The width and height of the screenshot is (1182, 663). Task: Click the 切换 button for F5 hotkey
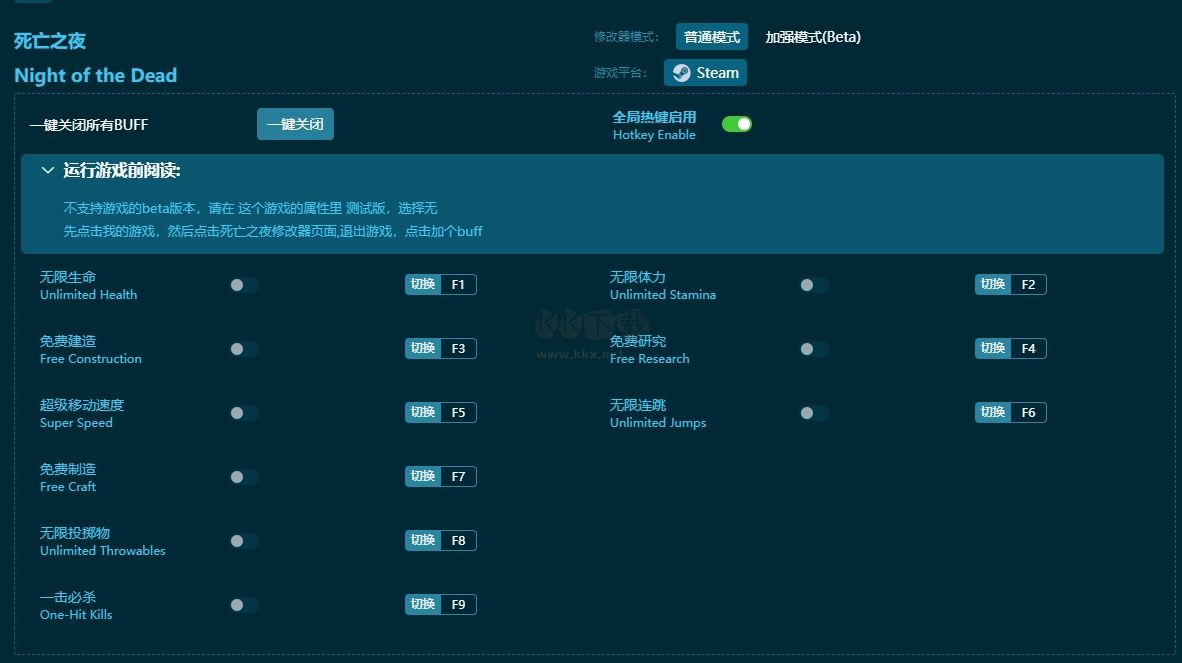click(423, 412)
